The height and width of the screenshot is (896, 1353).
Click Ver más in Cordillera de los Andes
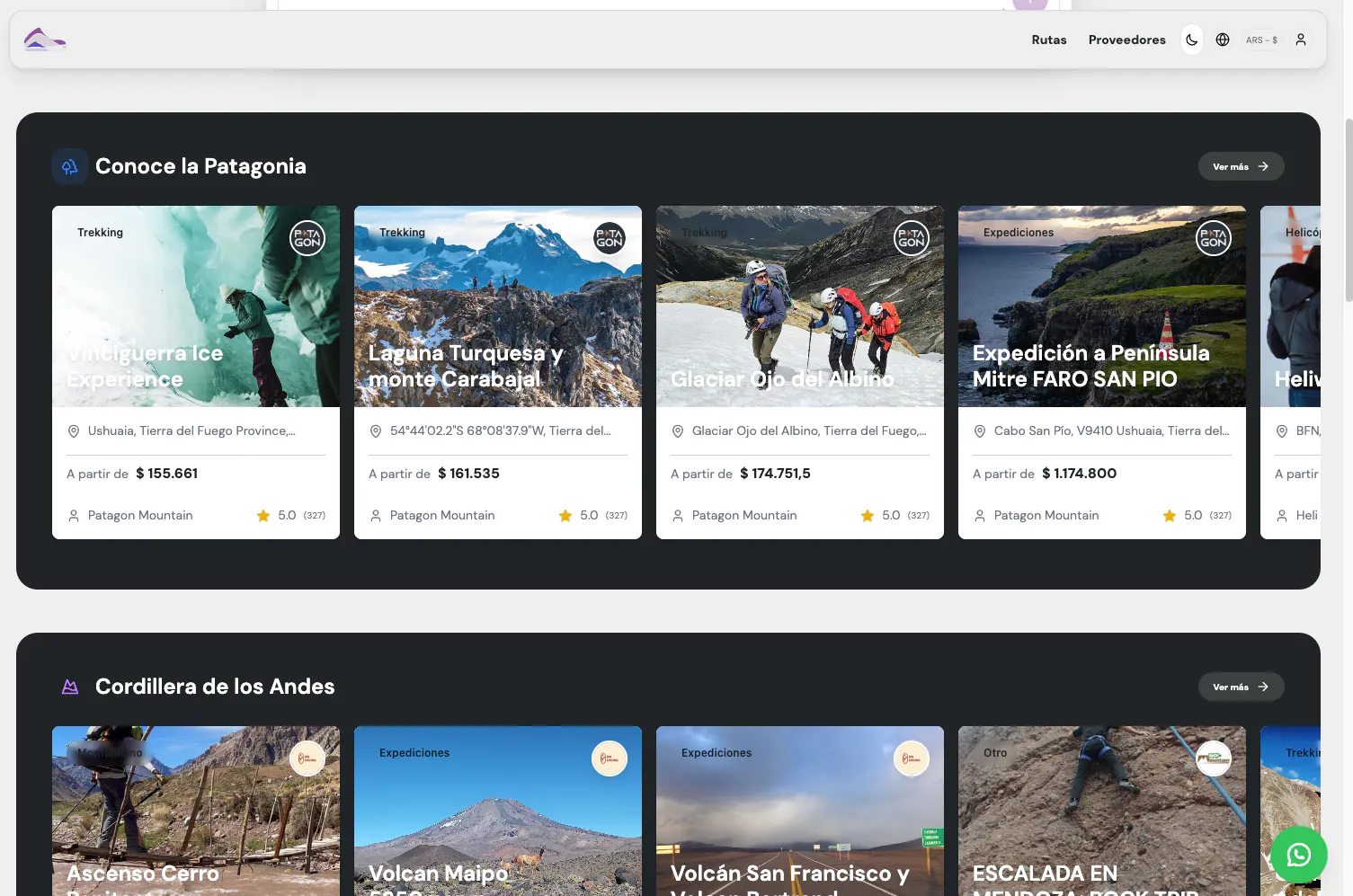pyautogui.click(x=1241, y=687)
